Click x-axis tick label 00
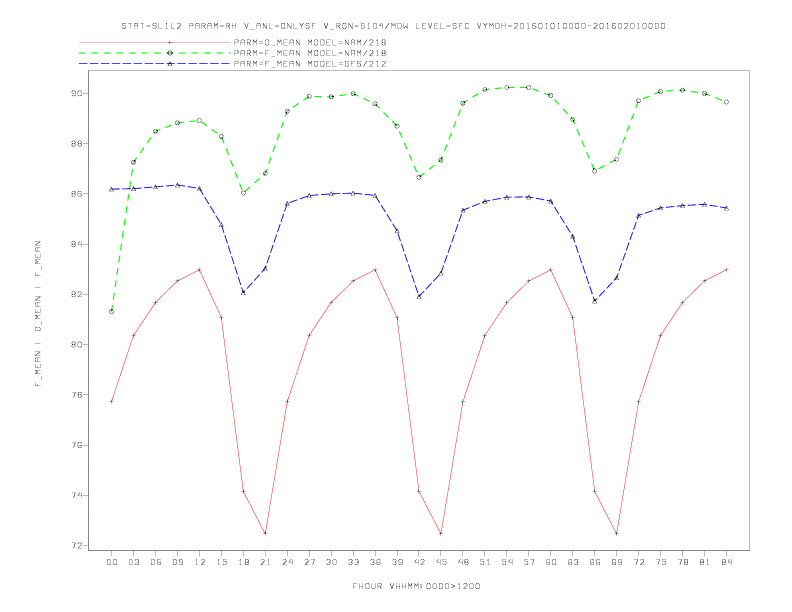This screenshot has height=612, width=792. pyautogui.click(x=112, y=562)
